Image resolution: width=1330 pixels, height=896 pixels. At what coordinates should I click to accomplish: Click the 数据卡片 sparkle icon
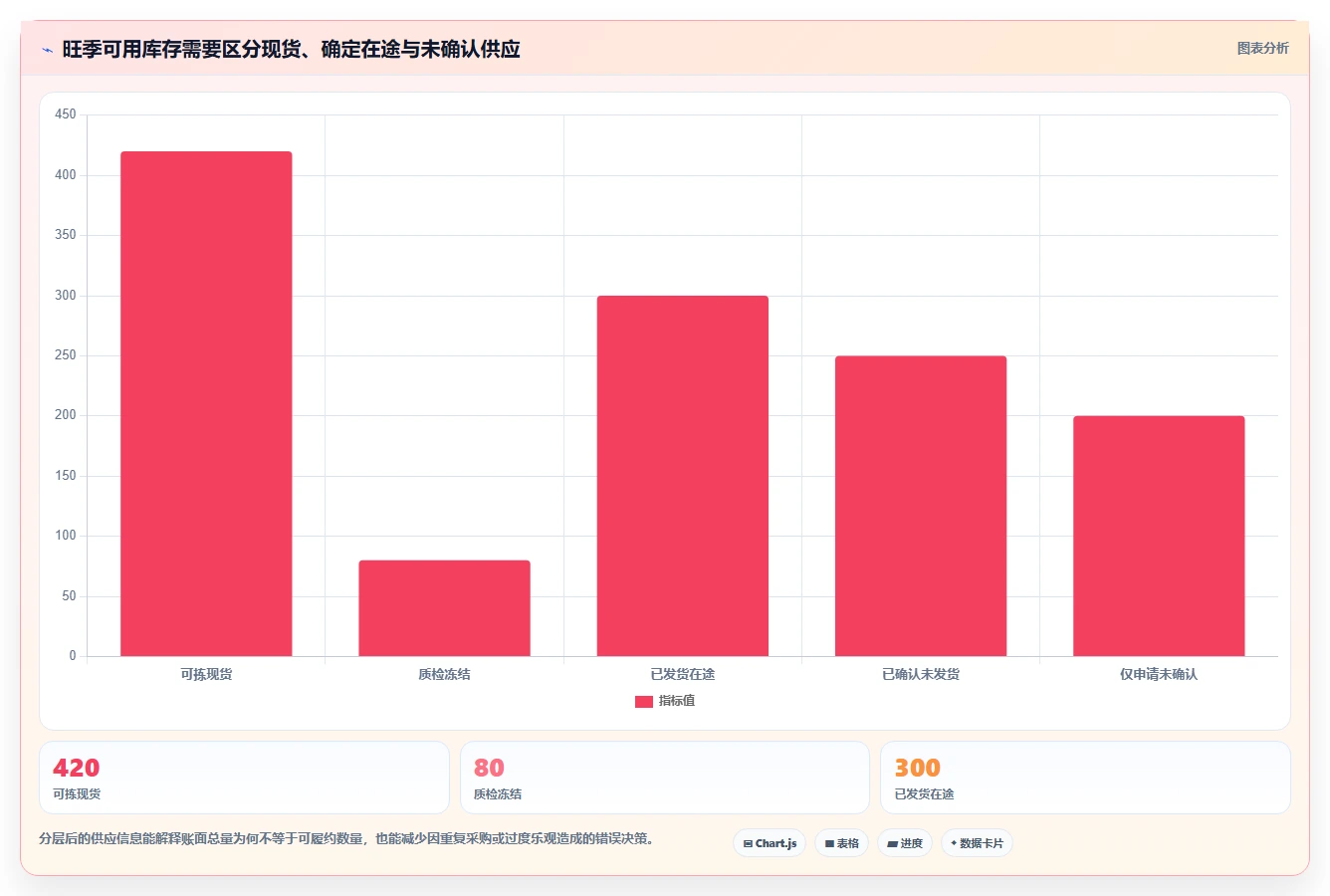(954, 843)
